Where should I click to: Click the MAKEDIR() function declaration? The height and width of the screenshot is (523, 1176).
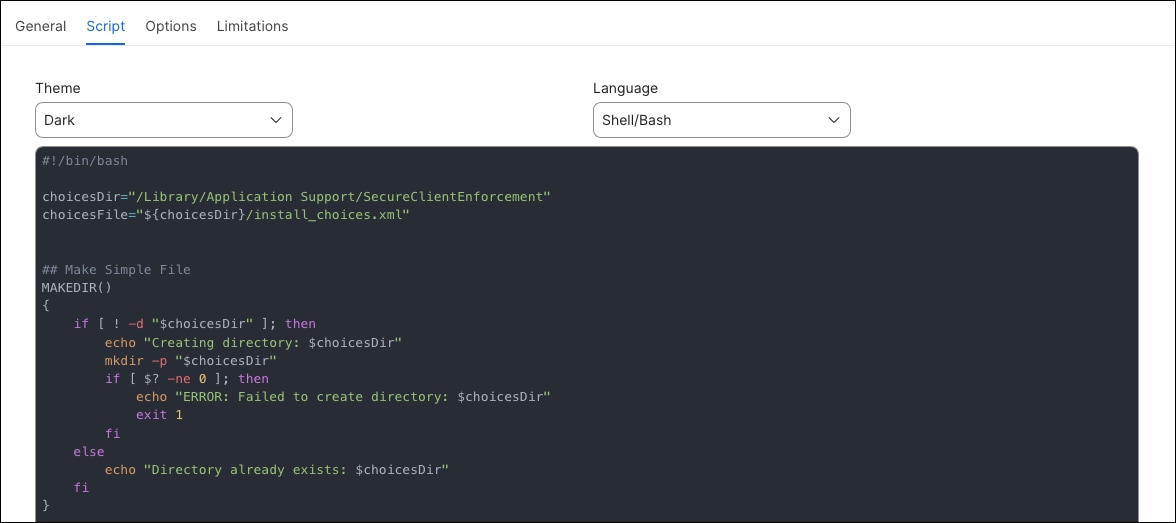click(x=76, y=287)
